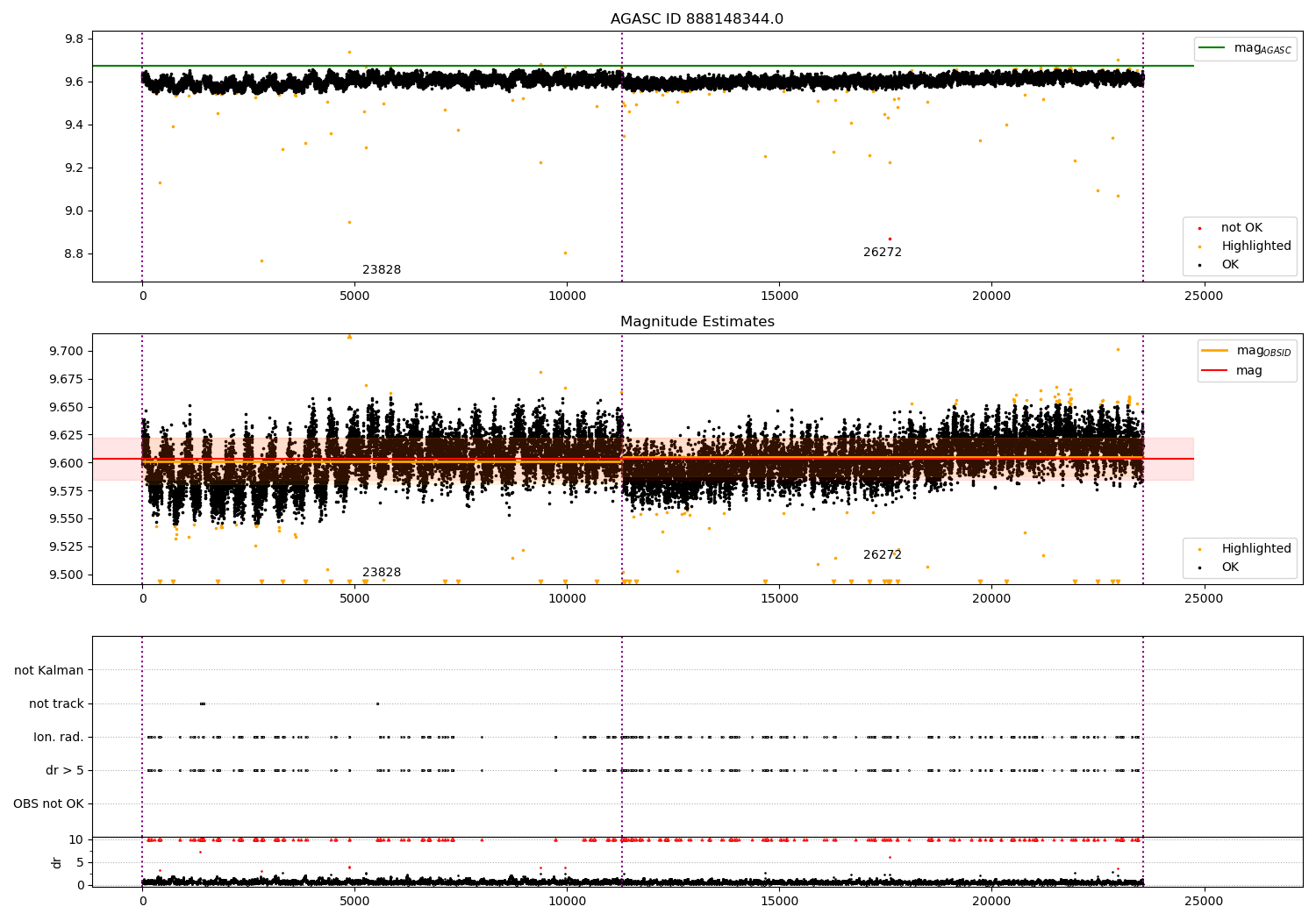Click the 23828 label in the top plot

pyautogui.click(x=382, y=270)
